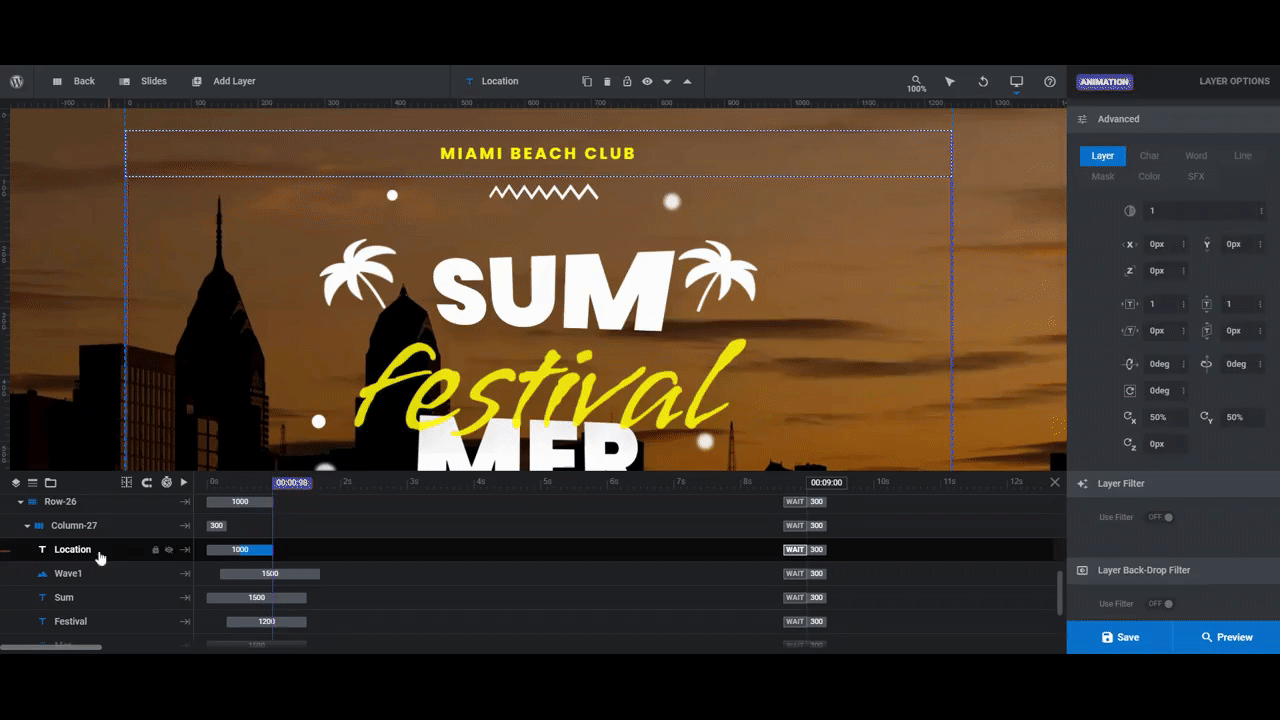Viewport: 1280px width, 720px height.
Task: Duplicate the Location layer via copy icon
Action: point(587,81)
